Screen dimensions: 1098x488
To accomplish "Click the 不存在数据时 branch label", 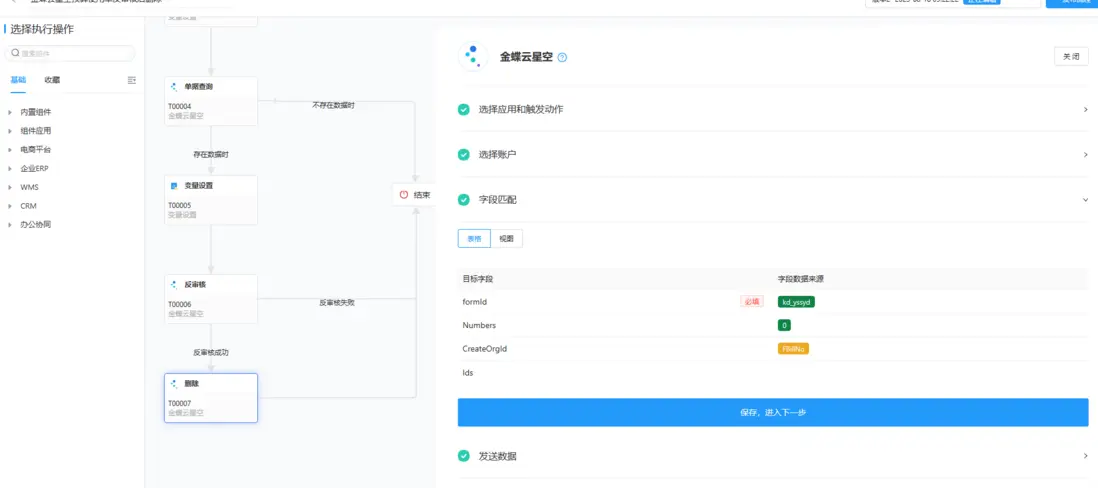I will tap(333, 105).
